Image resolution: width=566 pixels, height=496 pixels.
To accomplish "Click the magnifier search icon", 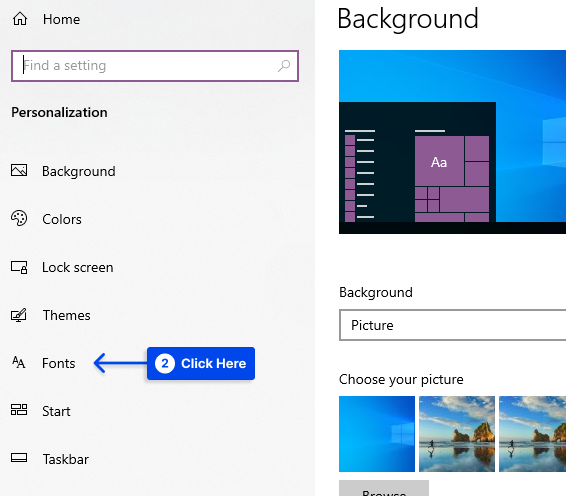I will [x=284, y=66].
